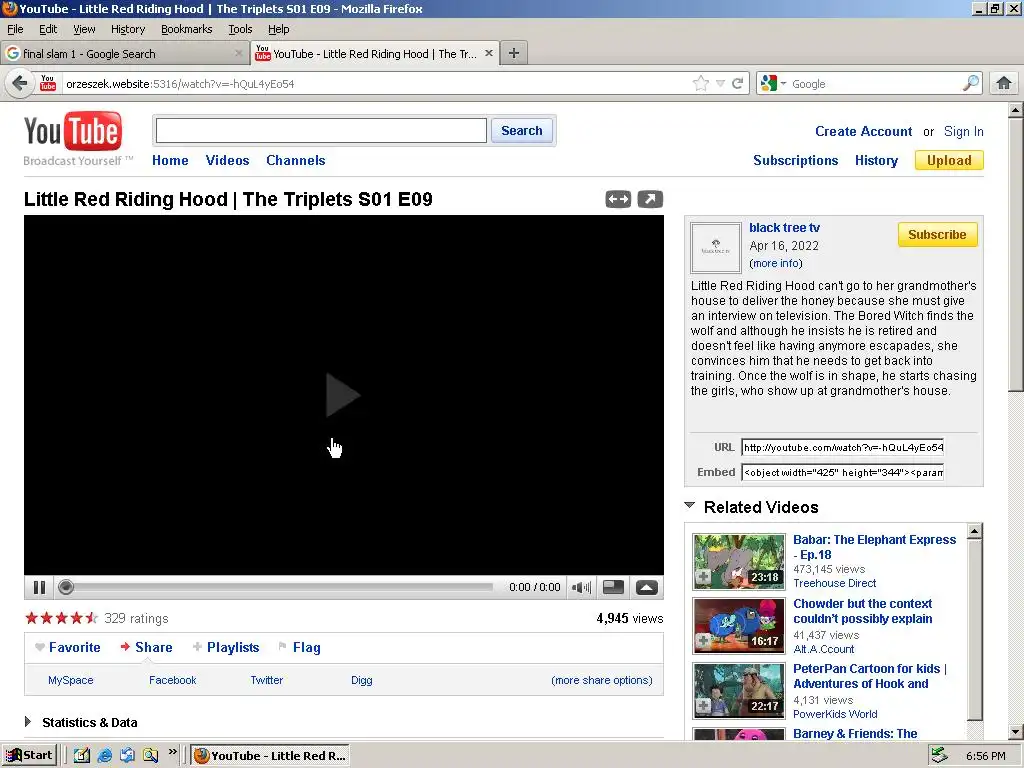This screenshot has height=768, width=1024.
Task: Switch to the 'final slam 1 - Google Search' tab
Action: click(125, 54)
